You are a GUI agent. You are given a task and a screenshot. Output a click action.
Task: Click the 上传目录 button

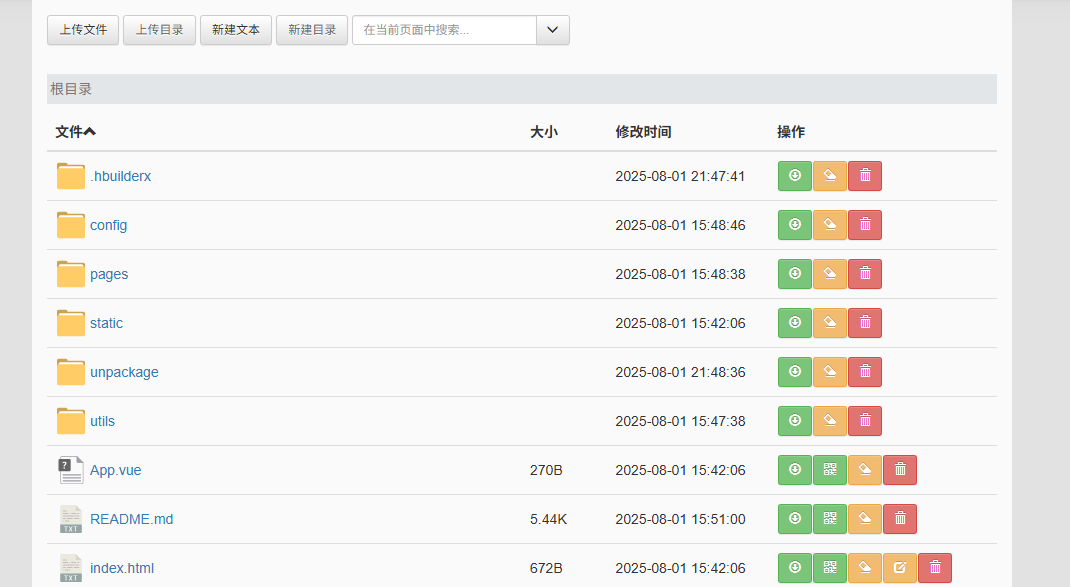coord(160,30)
